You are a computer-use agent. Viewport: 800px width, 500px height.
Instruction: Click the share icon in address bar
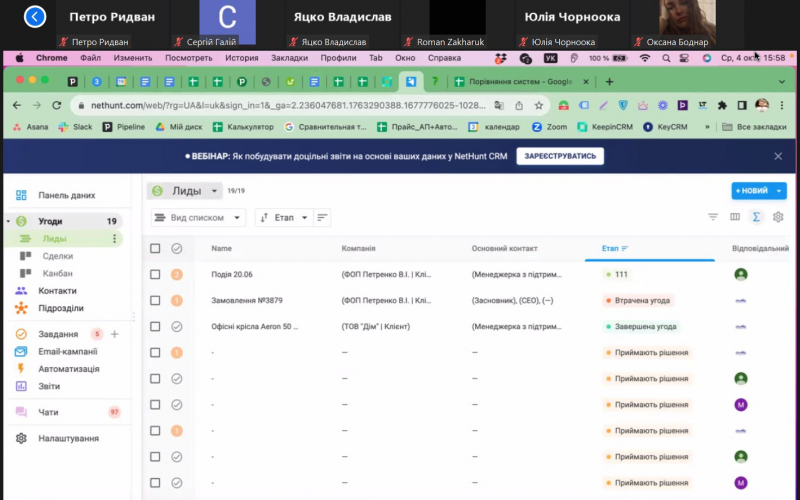tap(519, 106)
